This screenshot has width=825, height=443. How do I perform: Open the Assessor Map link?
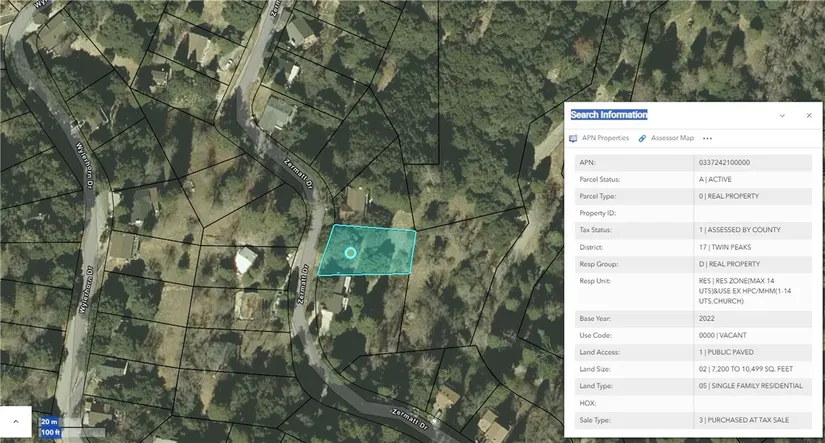(x=671, y=138)
